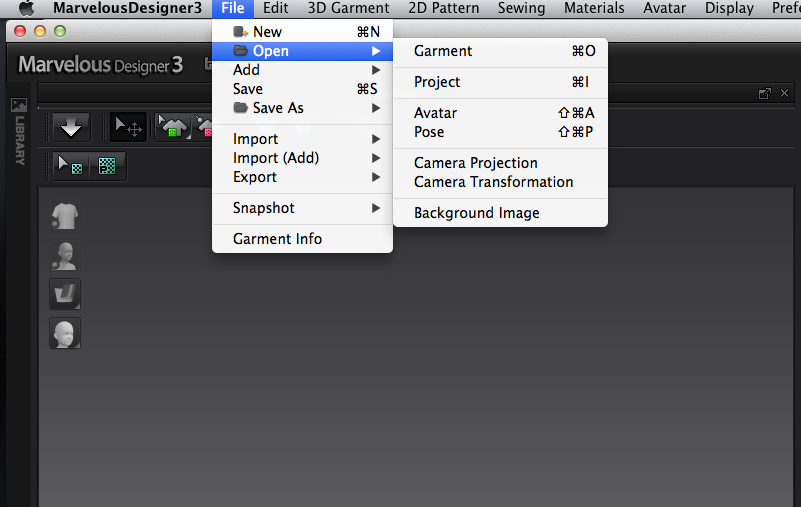Screen dimensions: 801x507
Task: Expand the Add submenu
Action: coord(302,70)
